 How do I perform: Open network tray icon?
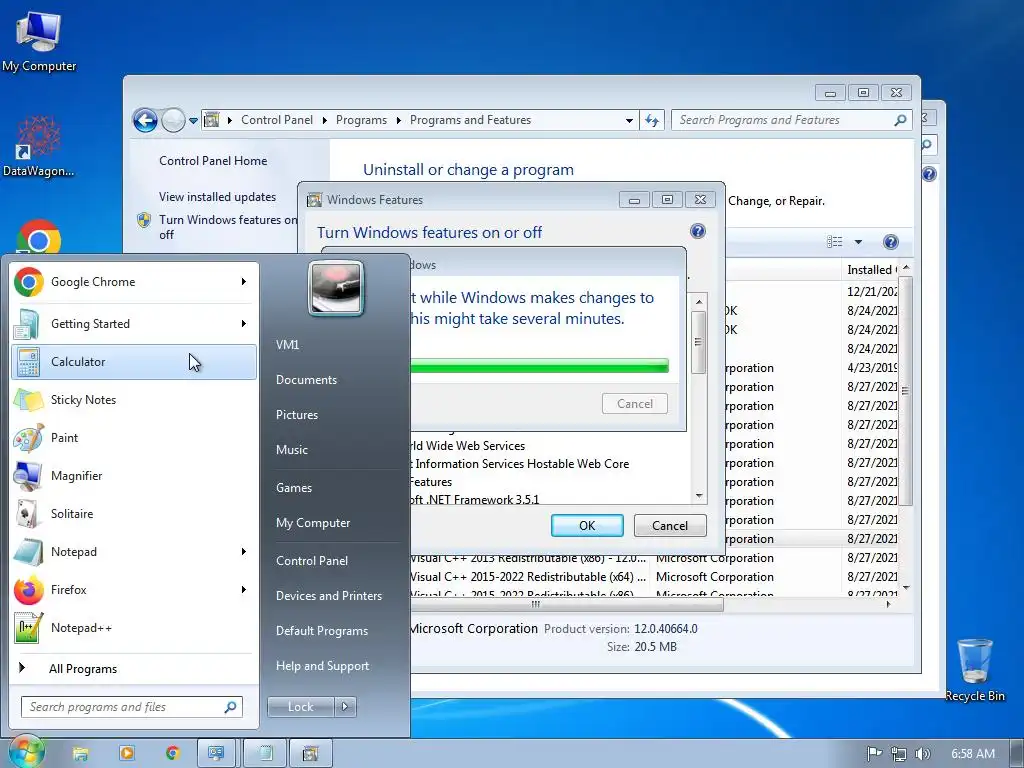pos(899,754)
